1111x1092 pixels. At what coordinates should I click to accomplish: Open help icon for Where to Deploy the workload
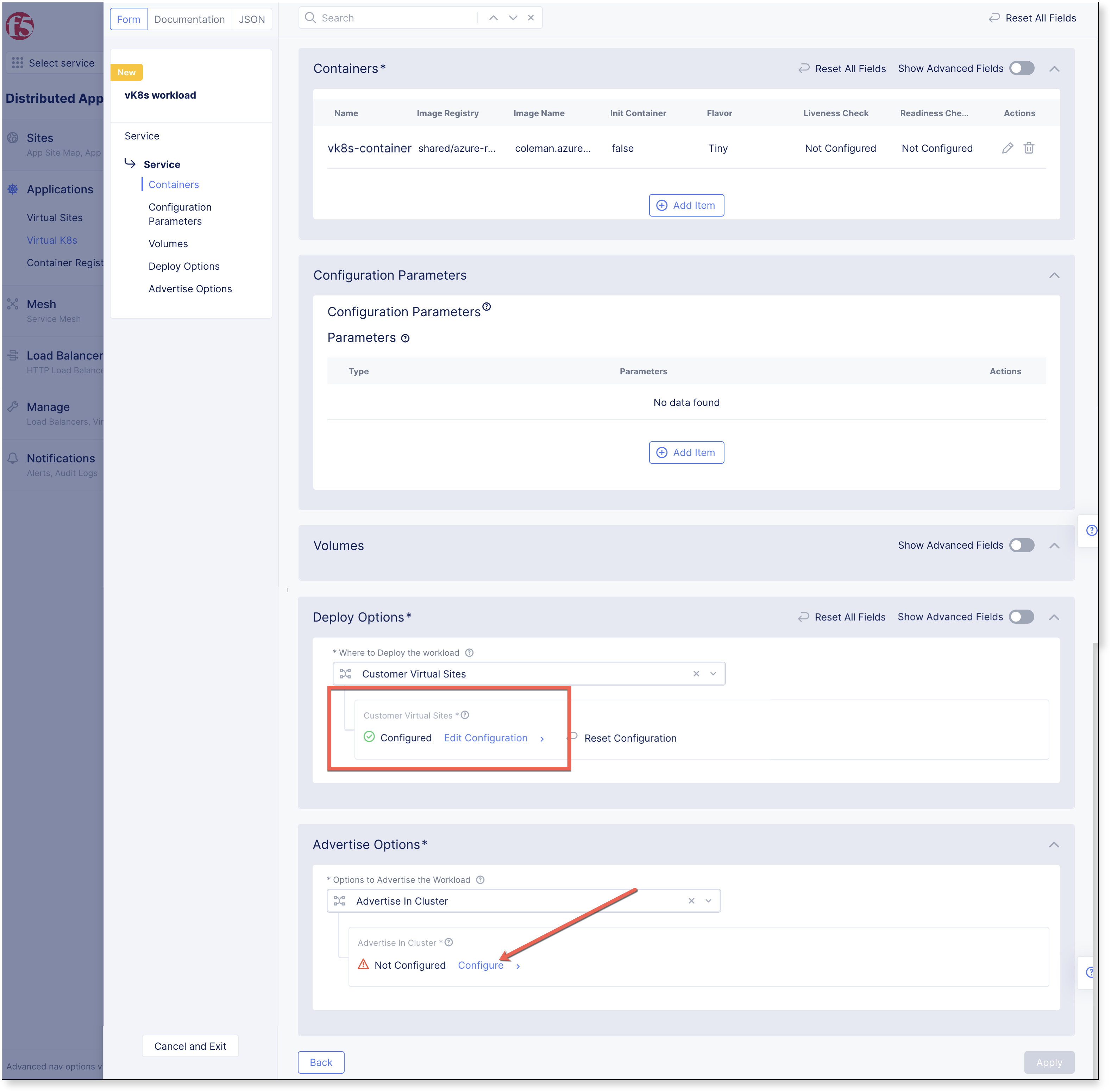click(470, 653)
